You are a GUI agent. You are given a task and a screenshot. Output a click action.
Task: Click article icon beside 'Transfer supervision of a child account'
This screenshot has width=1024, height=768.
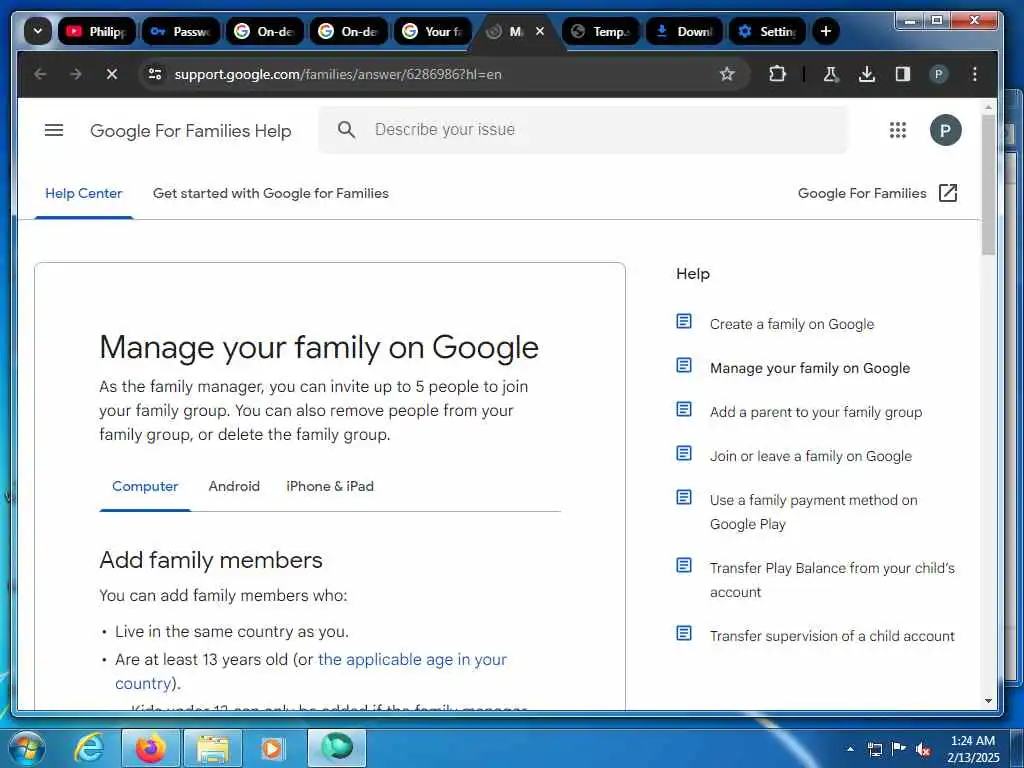(x=684, y=633)
